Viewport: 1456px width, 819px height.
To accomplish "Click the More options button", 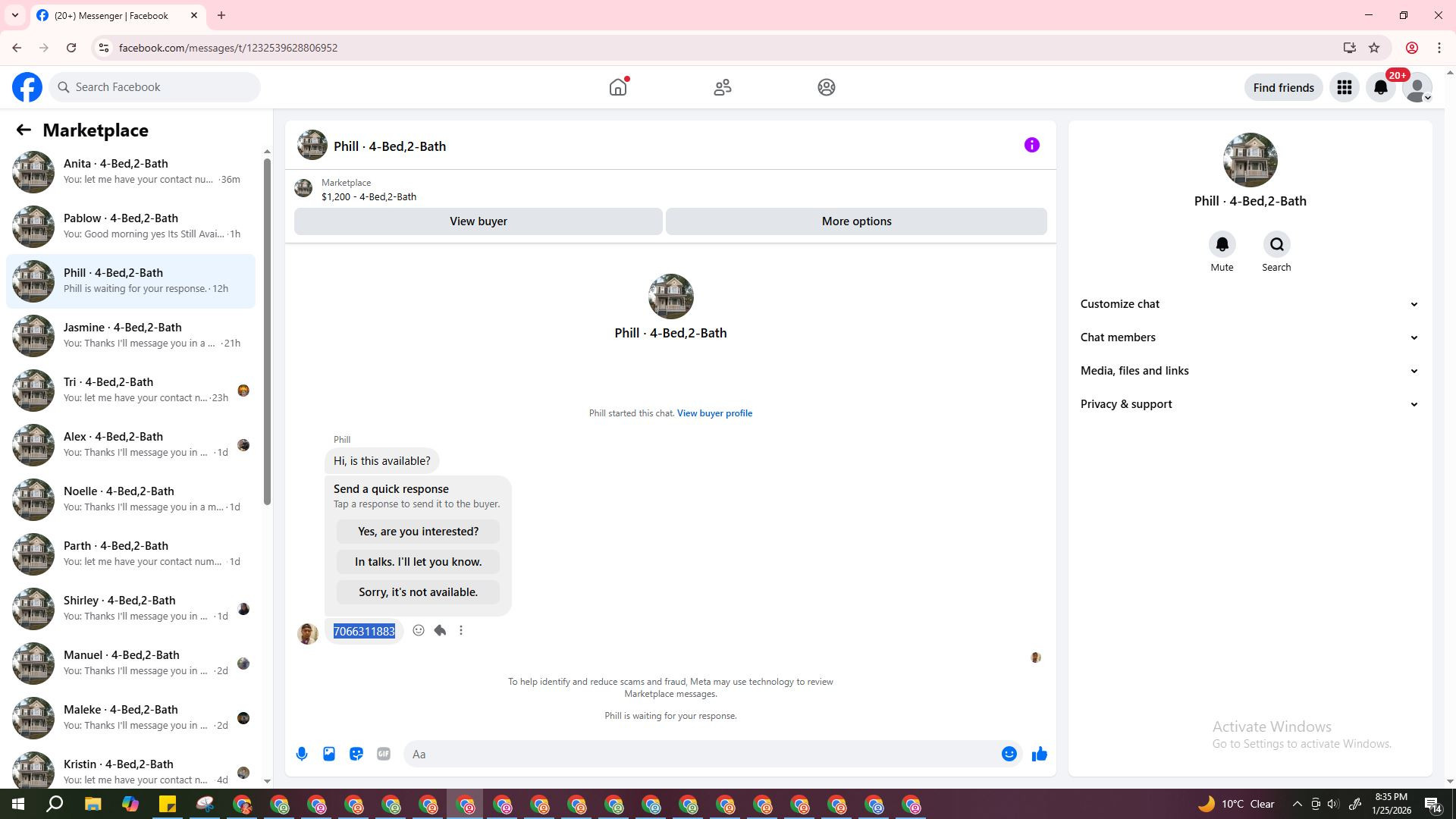I will [x=857, y=221].
